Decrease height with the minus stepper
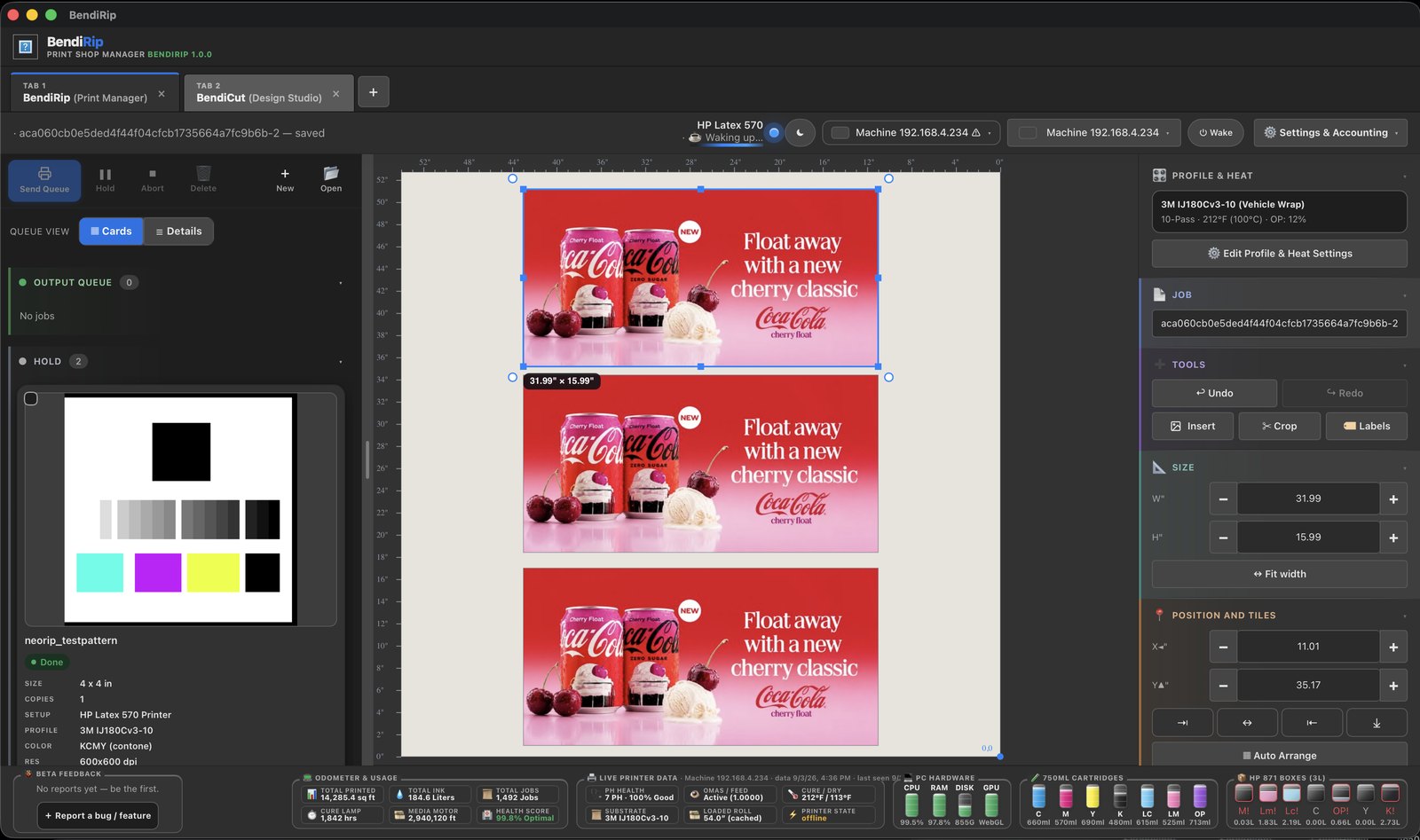1420x840 pixels. (x=1223, y=538)
